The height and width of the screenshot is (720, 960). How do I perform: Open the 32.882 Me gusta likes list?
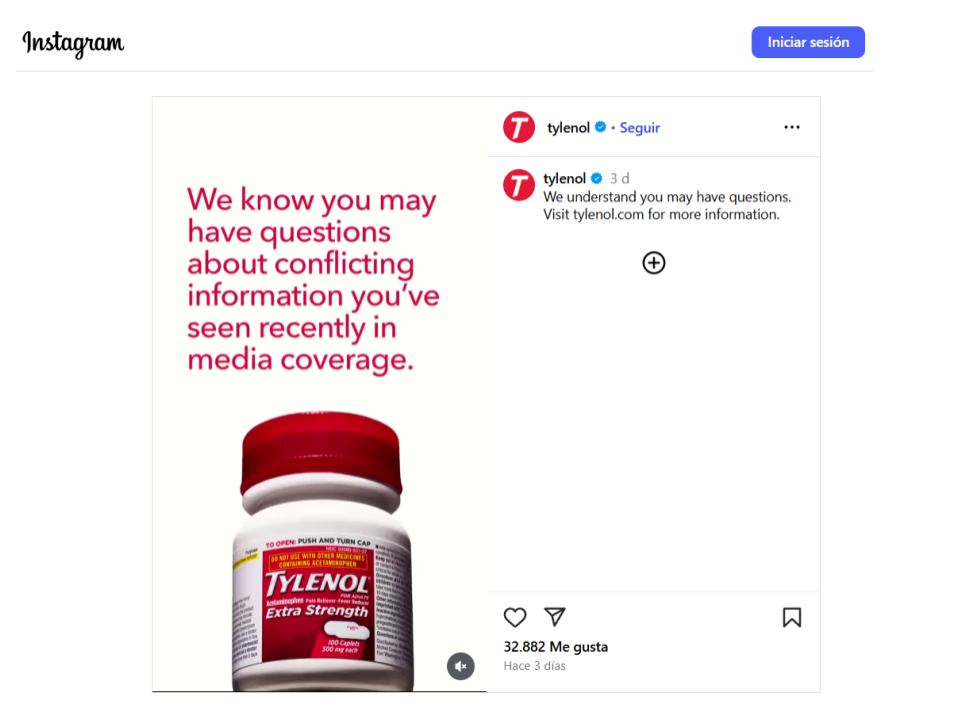point(555,647)
